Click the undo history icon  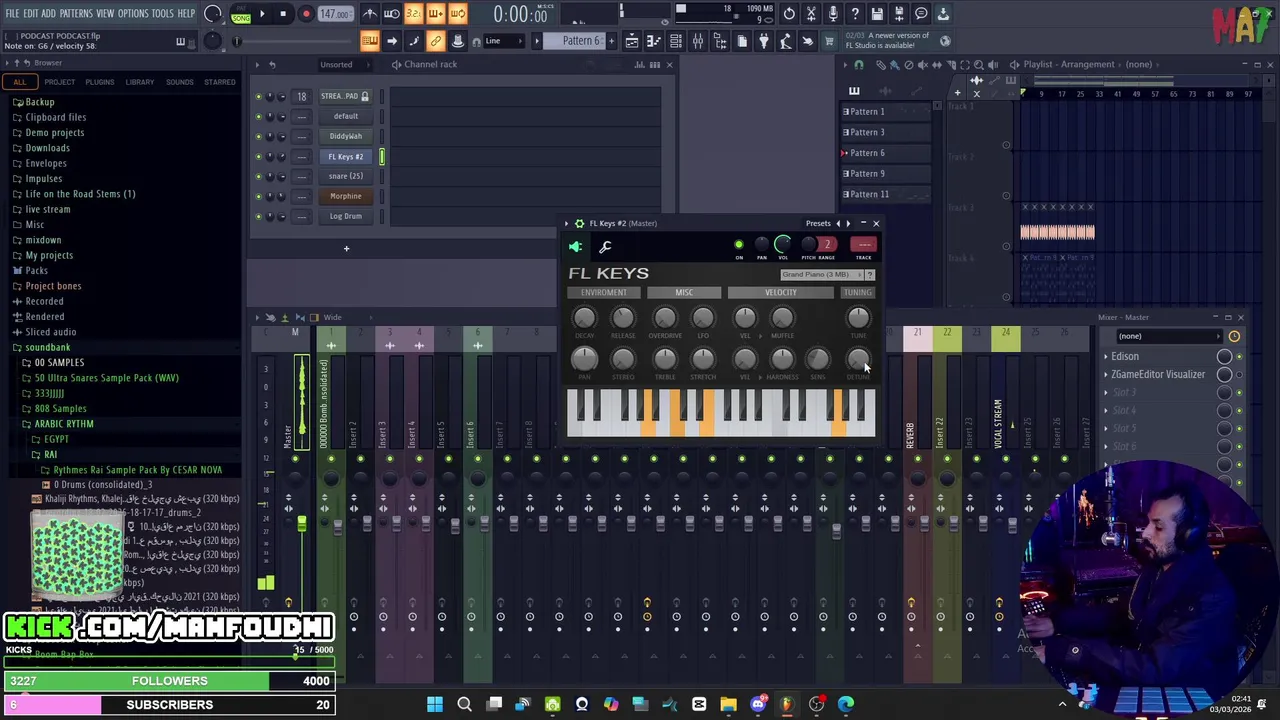[x=789, y=14]
